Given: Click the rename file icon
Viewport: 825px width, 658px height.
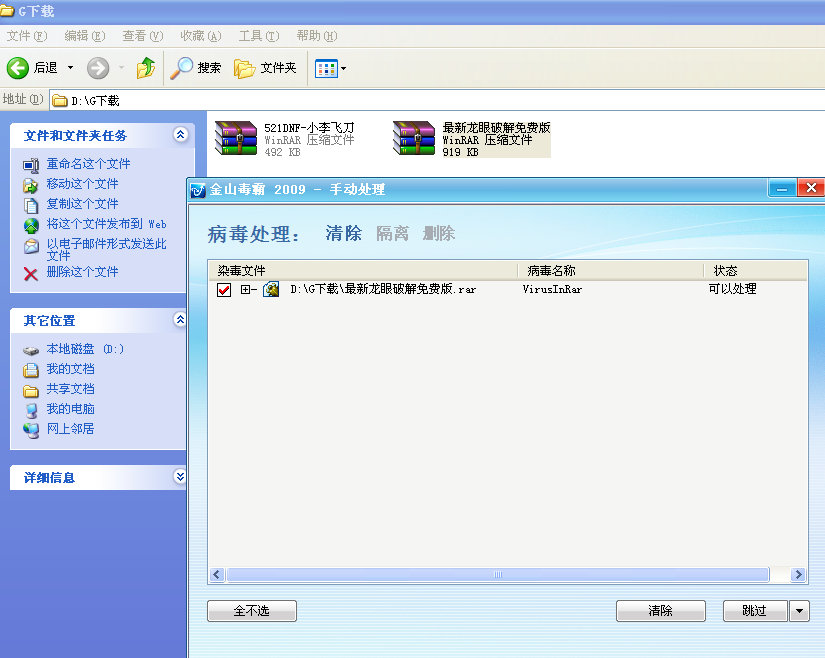Looking at the screenshot, I should 31,165.
